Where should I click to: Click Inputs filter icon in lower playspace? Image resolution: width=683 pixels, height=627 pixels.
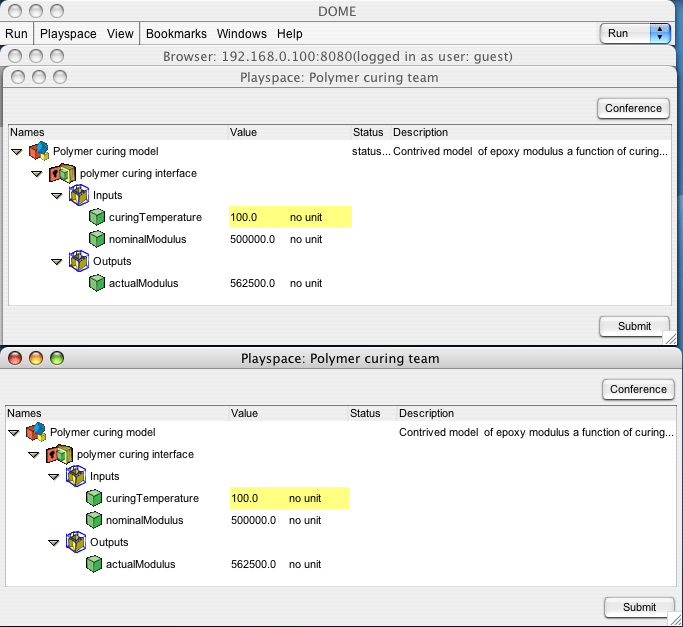(x=76, y=476)
